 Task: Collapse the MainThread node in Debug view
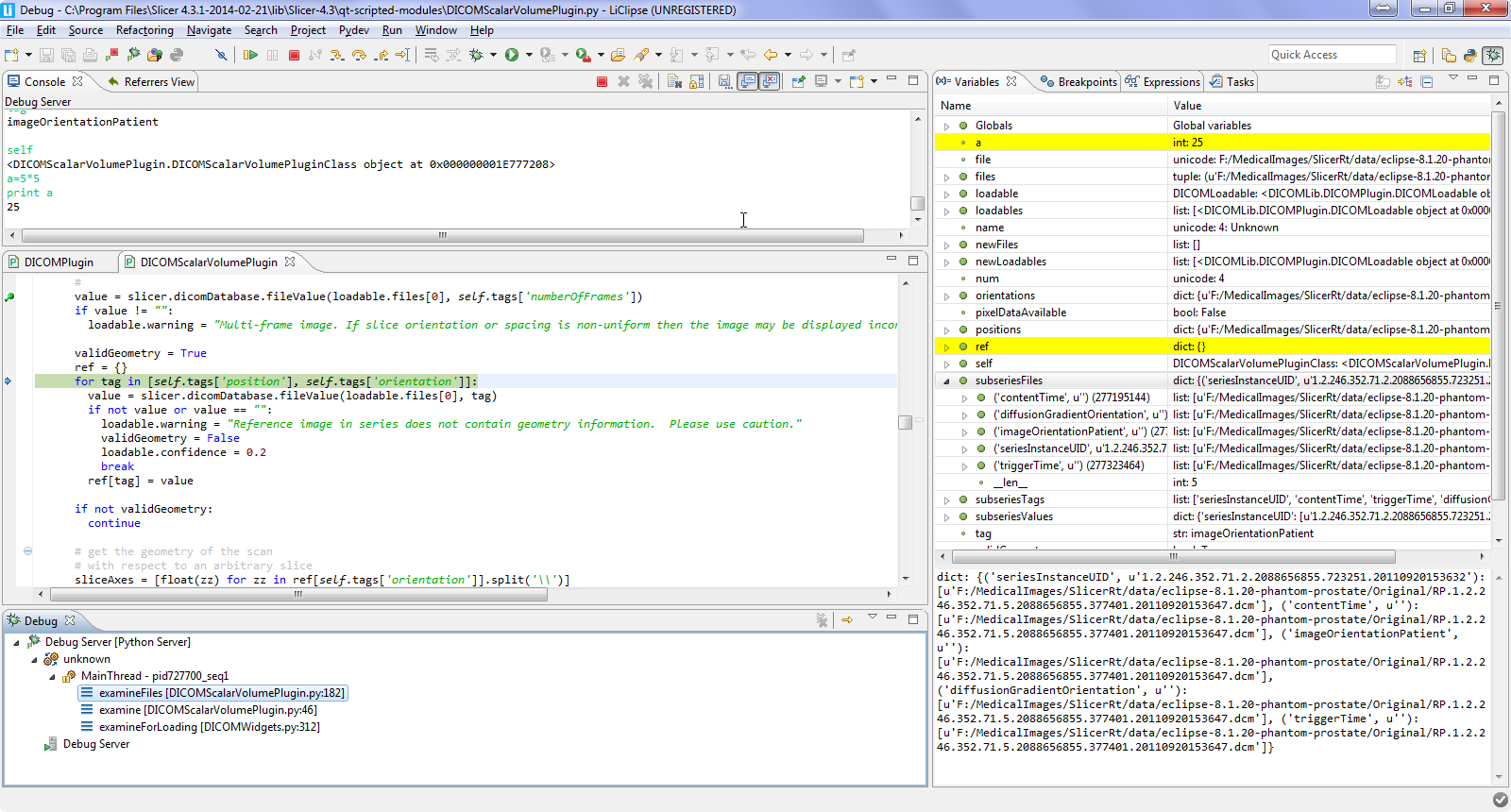[52, 676]
